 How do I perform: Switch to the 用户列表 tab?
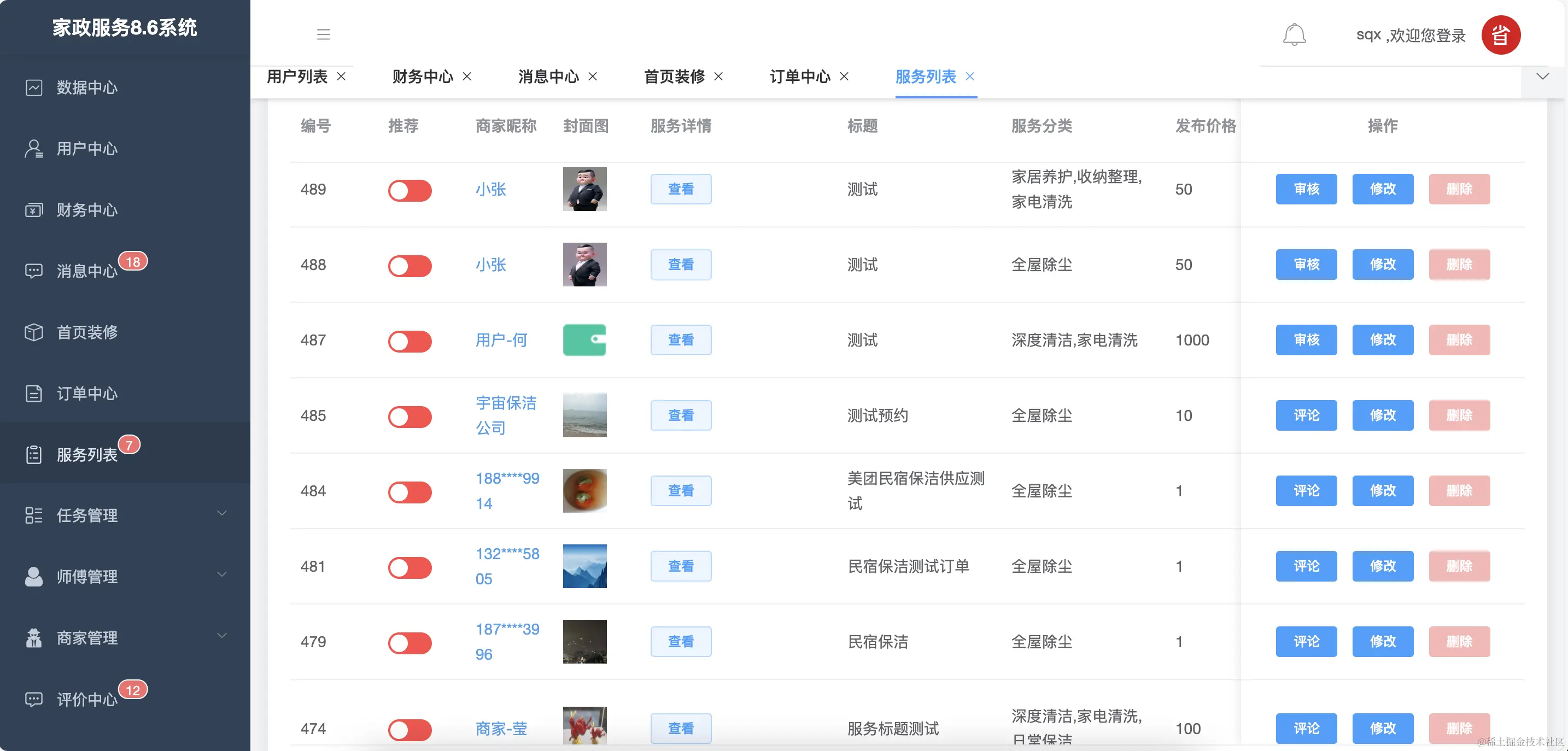[296, 77]
